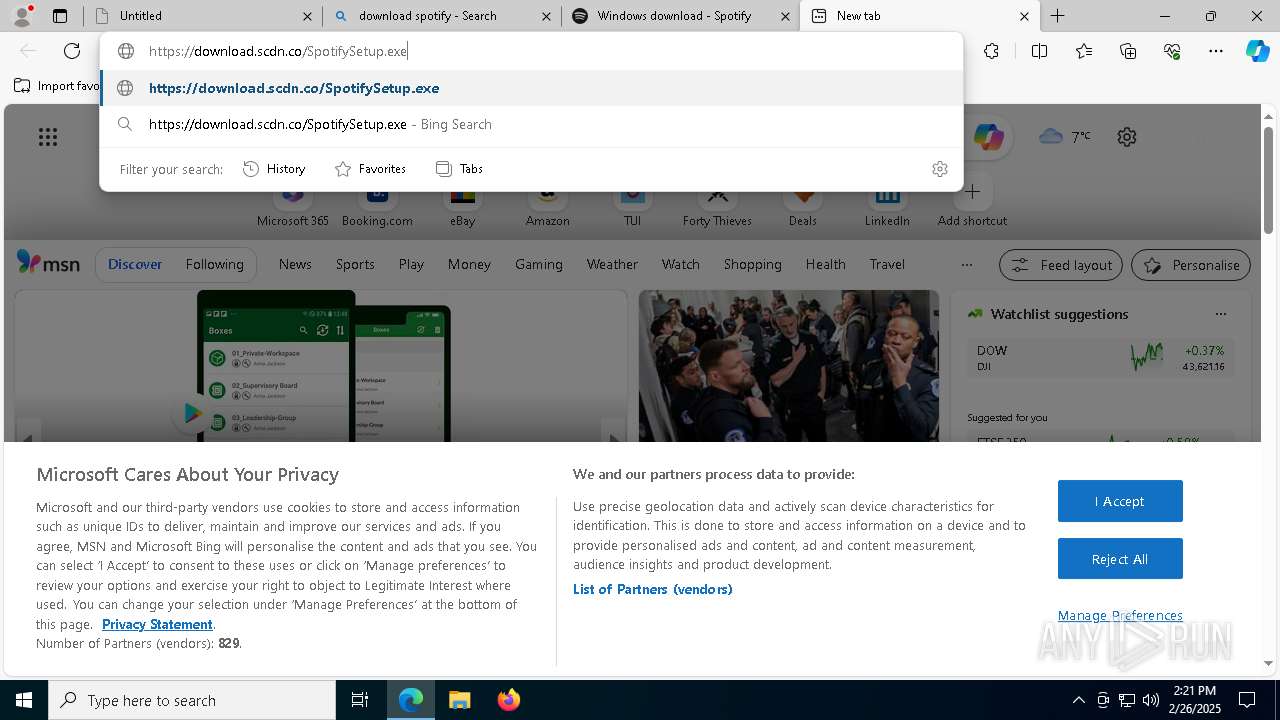The image size is (1280, 720).
Task: Open the Sports category
Action: click(355, 264)
